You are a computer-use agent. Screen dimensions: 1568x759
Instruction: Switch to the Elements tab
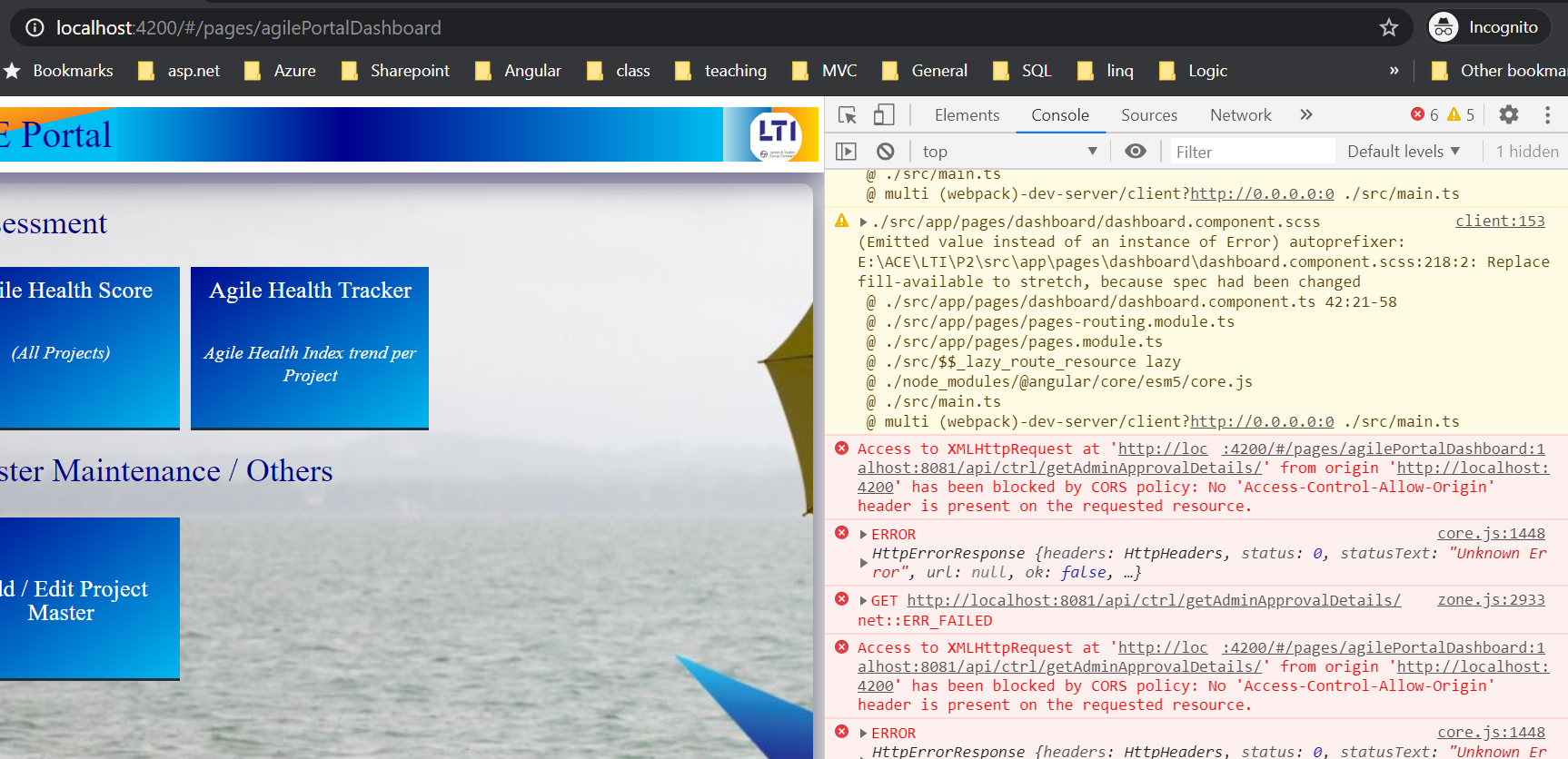tap(967, 115)
